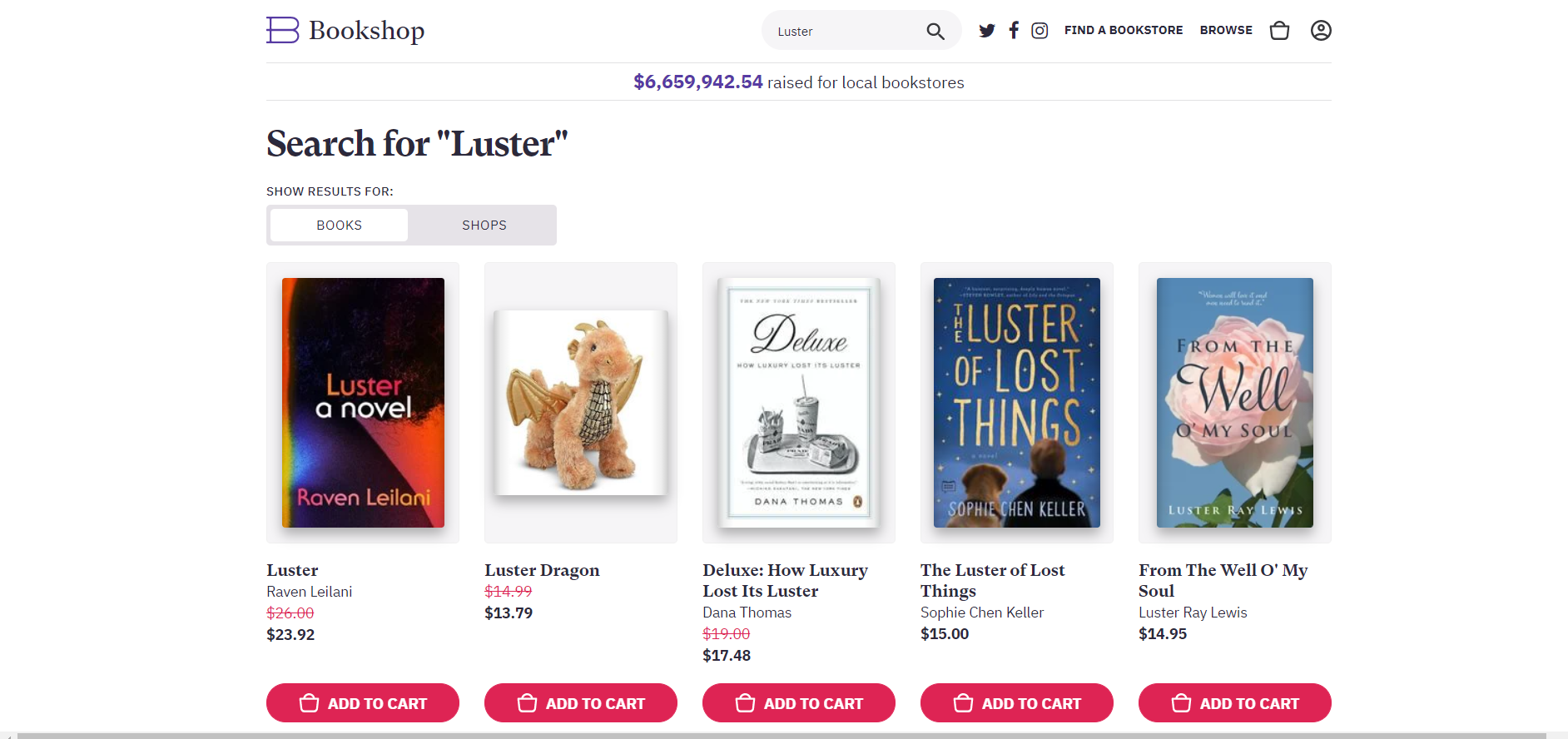Switch results to the SHOPS tab
1568x739 pixels.
(484, 225)
